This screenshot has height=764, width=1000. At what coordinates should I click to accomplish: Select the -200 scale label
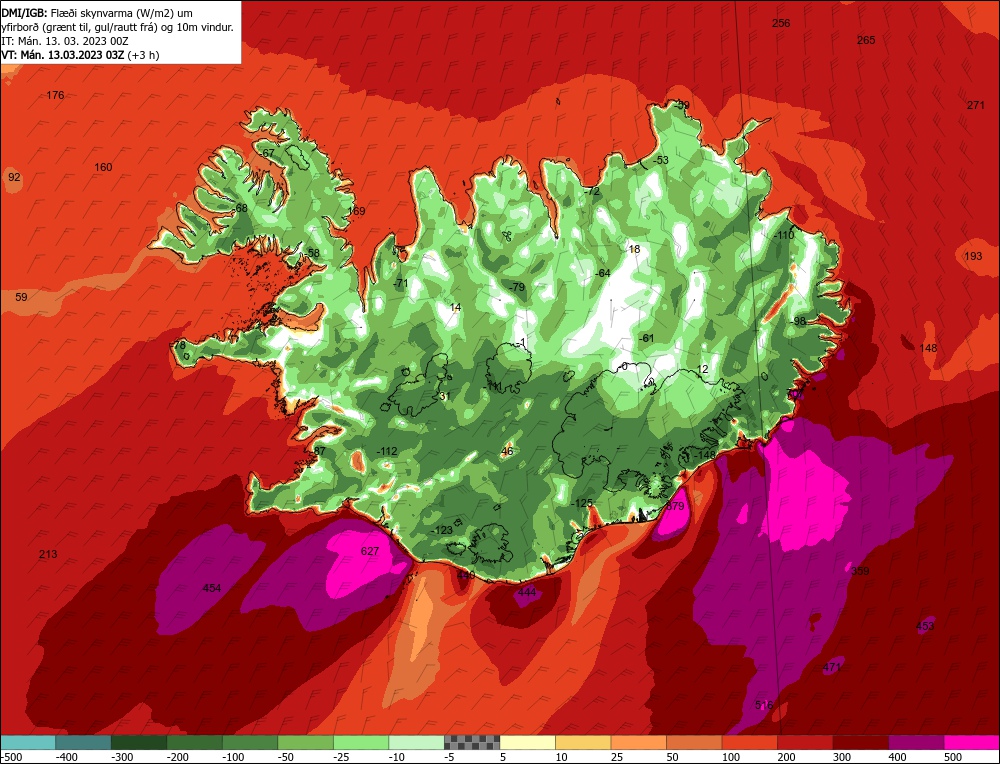pos(178,757)
